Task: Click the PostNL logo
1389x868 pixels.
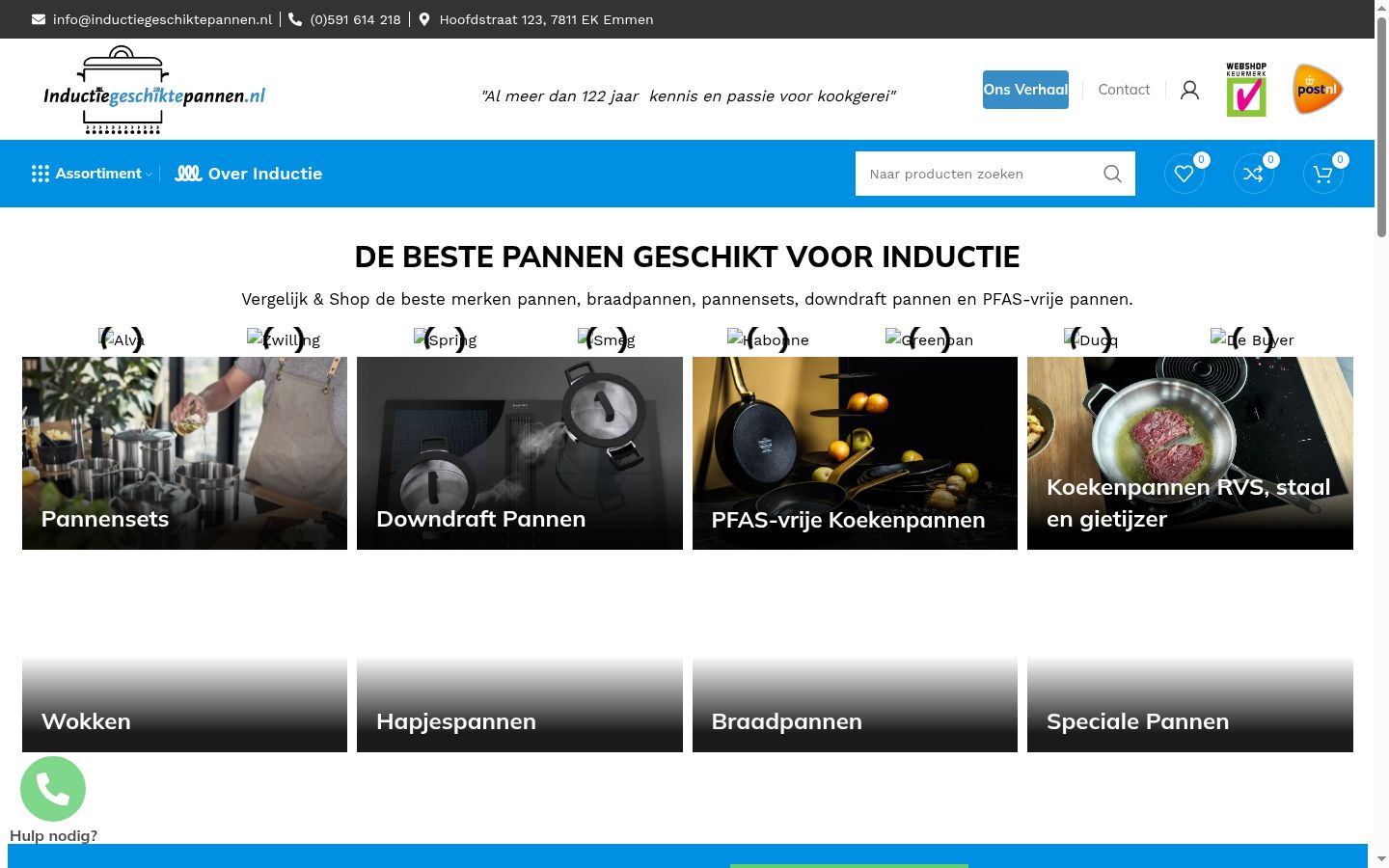Action: coord(1318,90)
